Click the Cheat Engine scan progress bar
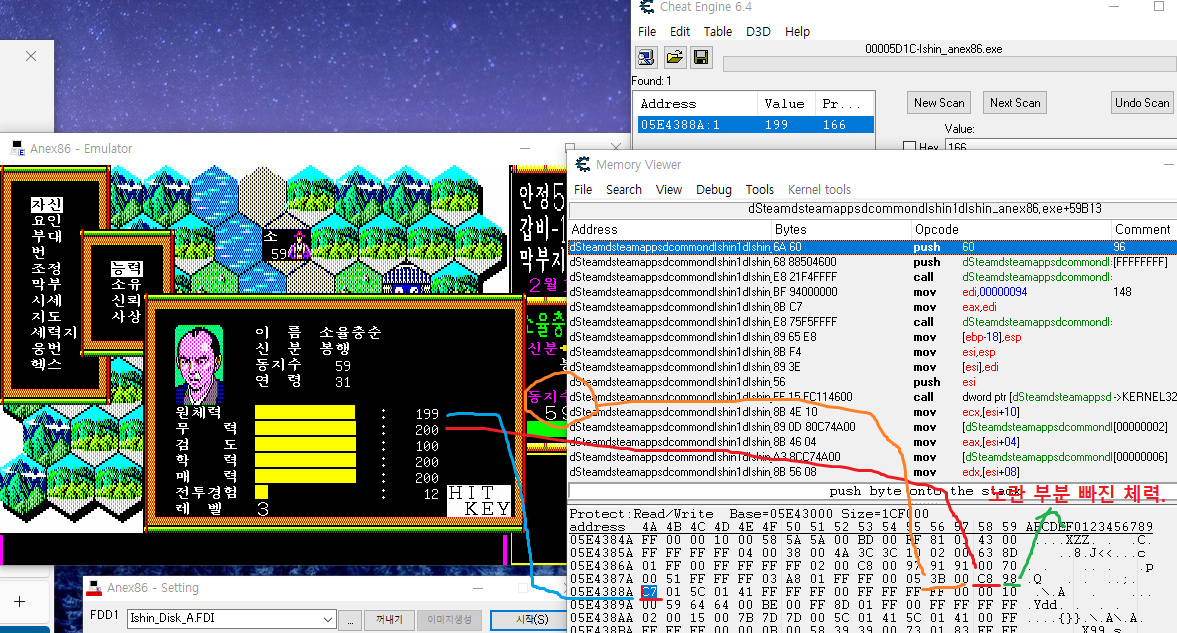Image resolution: width=1177 pixels, height=633 pixels. [x=950, y=65]
